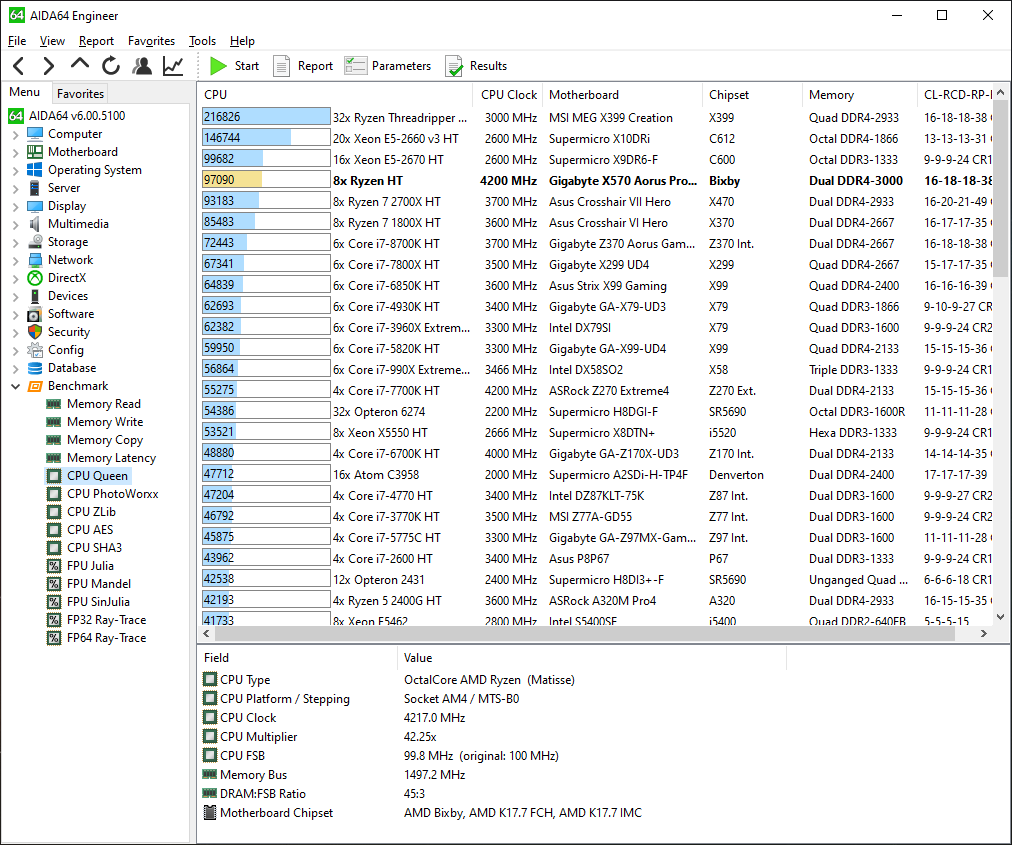1012x845 pixels.
Task: Refresh the benchmark page
Action: click(x=111, y=66)
